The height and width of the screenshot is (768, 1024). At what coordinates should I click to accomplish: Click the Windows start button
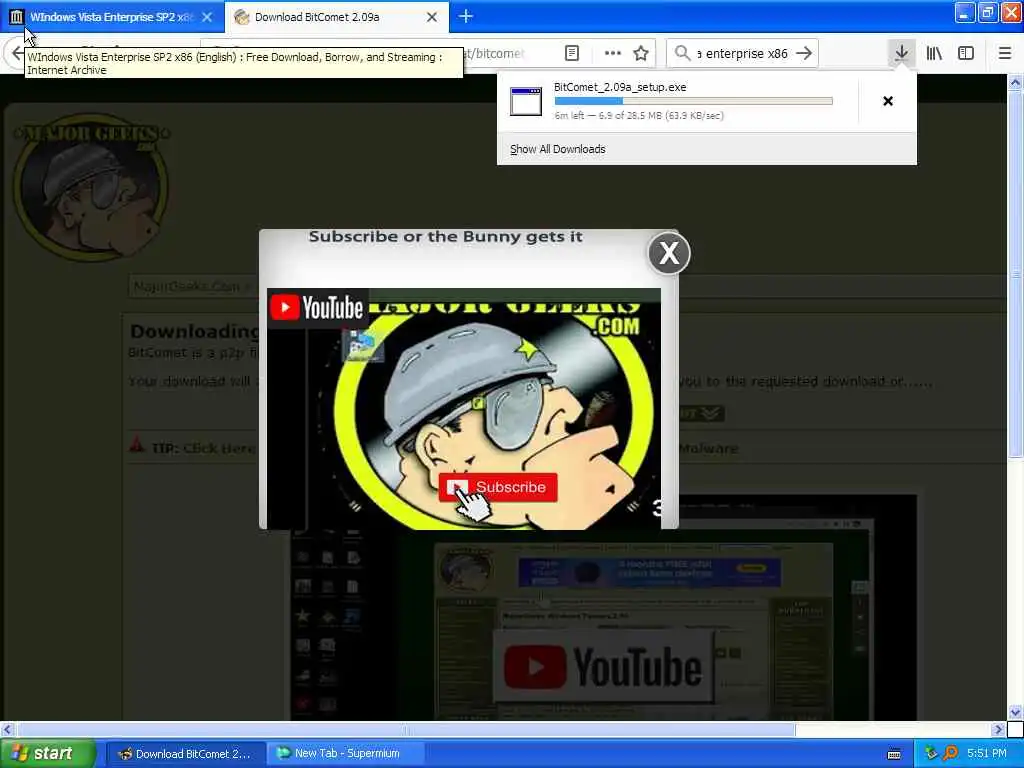coord(48,753)
